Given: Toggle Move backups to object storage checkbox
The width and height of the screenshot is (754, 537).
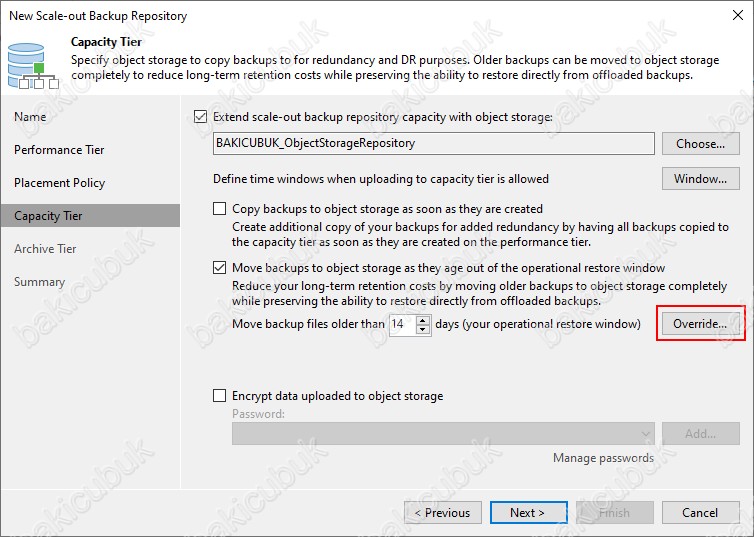Looking at the screenshot, I should pyautogui.click(x=219, y=267).
